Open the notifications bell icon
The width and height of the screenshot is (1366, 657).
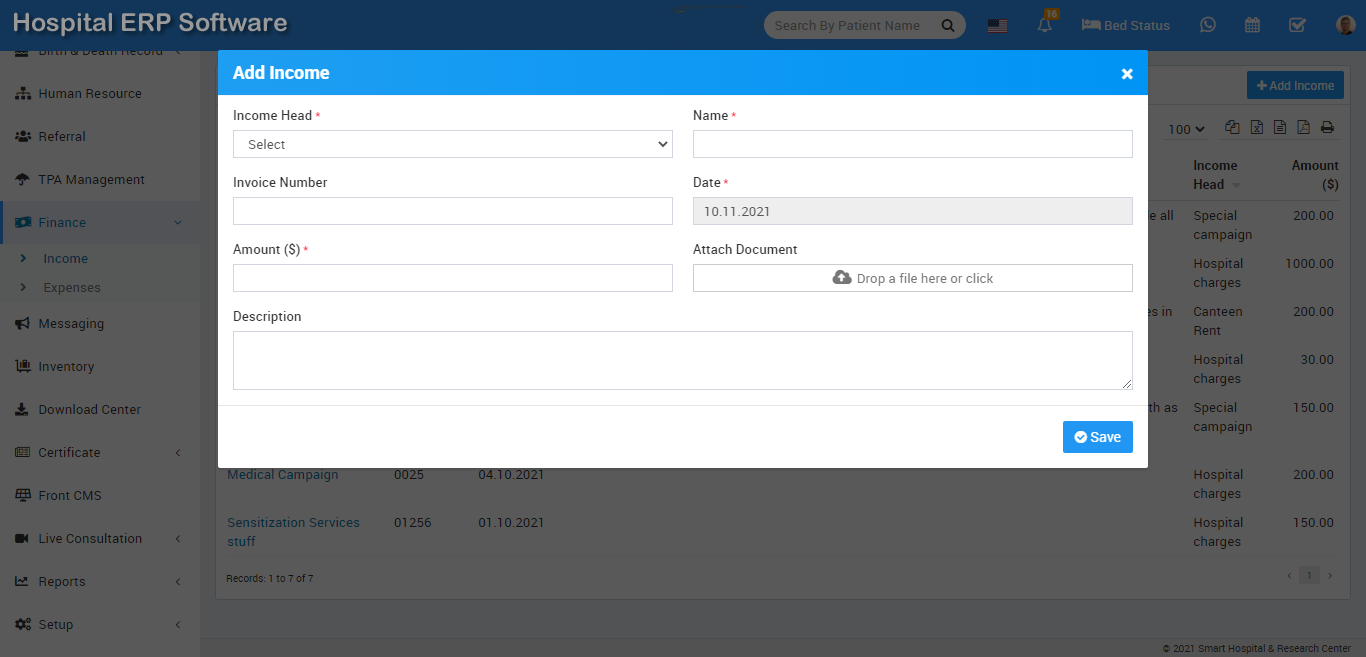(1045, 26)
